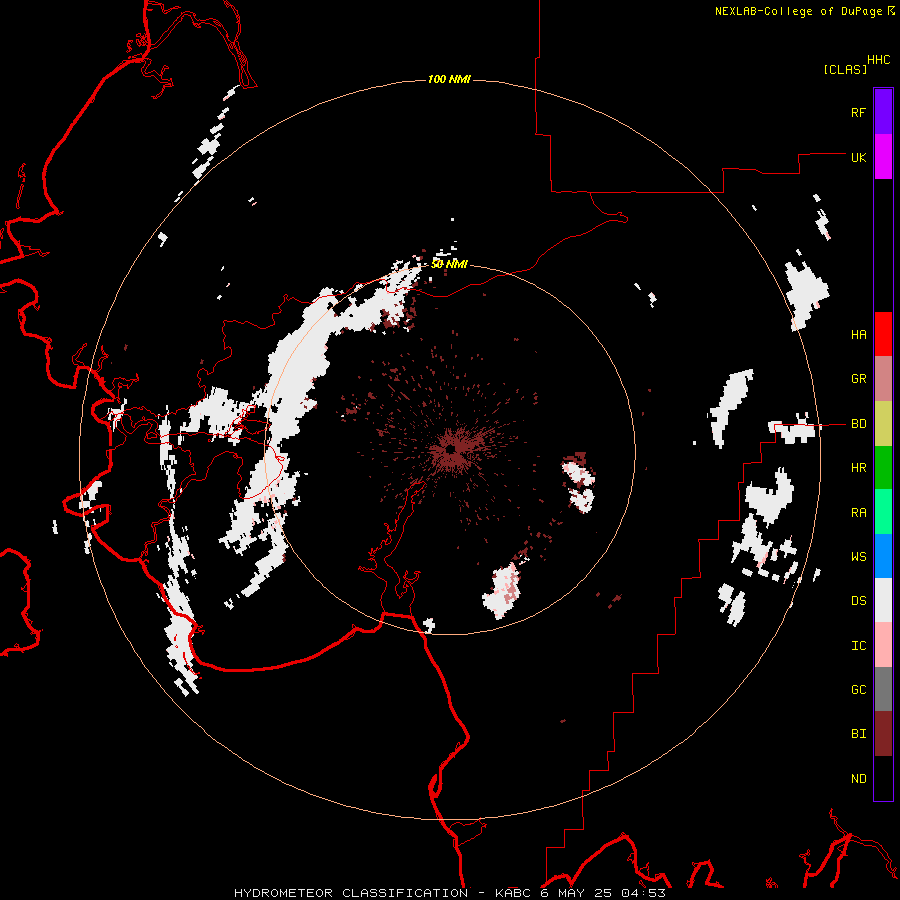The height and width of the screenshot is (900, 900).
Task: Click the HHC product code text
Action: pyautogui.click(x=879, y=60)
